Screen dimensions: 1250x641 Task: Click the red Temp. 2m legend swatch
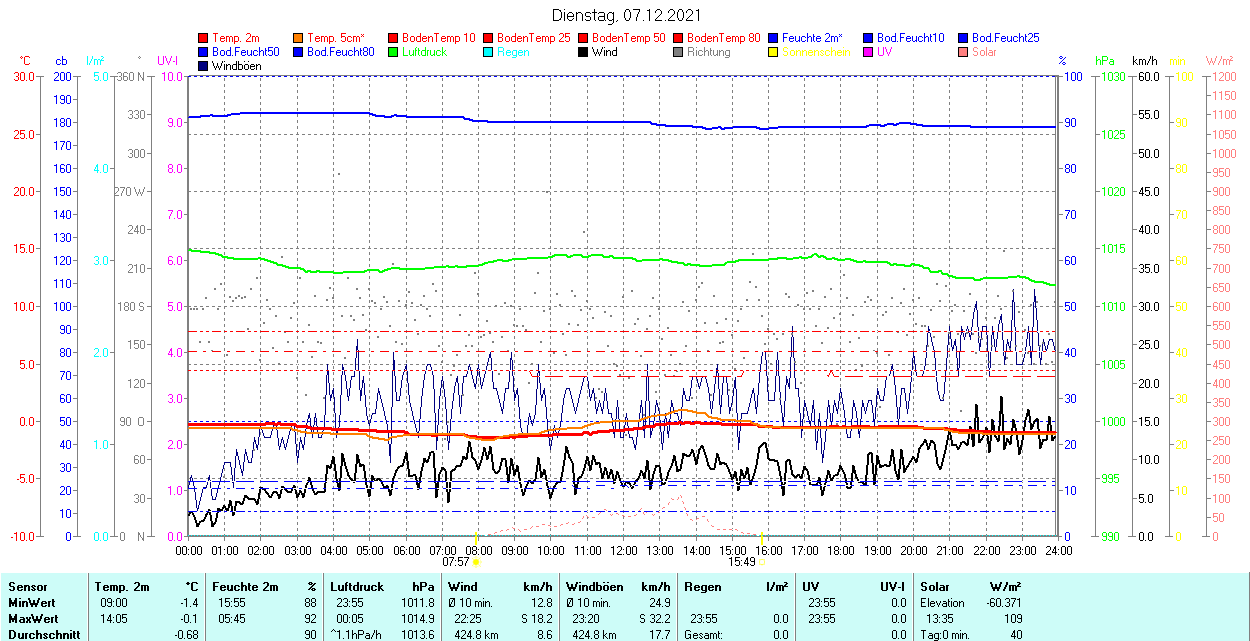[204, 38]
